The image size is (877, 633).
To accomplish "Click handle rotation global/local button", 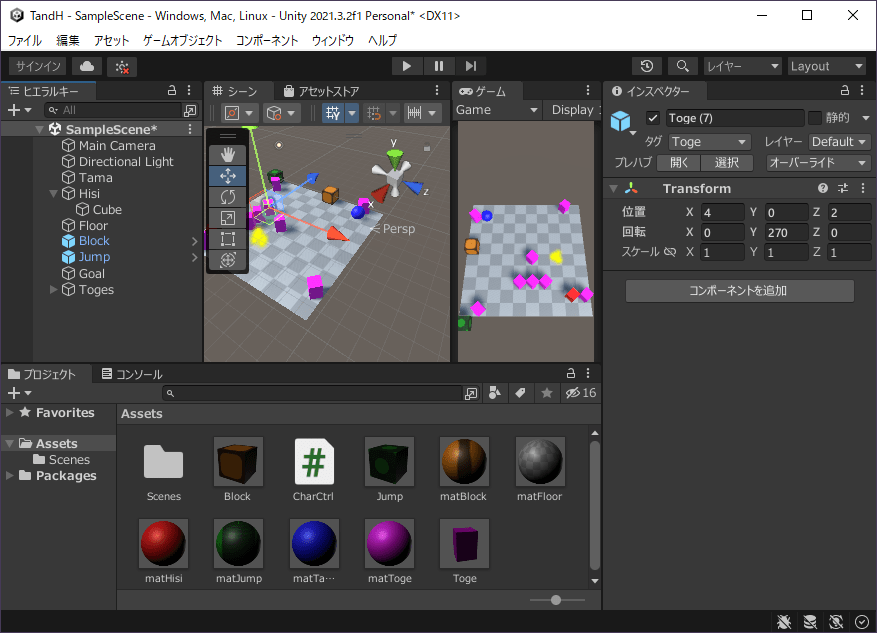I will point(280,113).
